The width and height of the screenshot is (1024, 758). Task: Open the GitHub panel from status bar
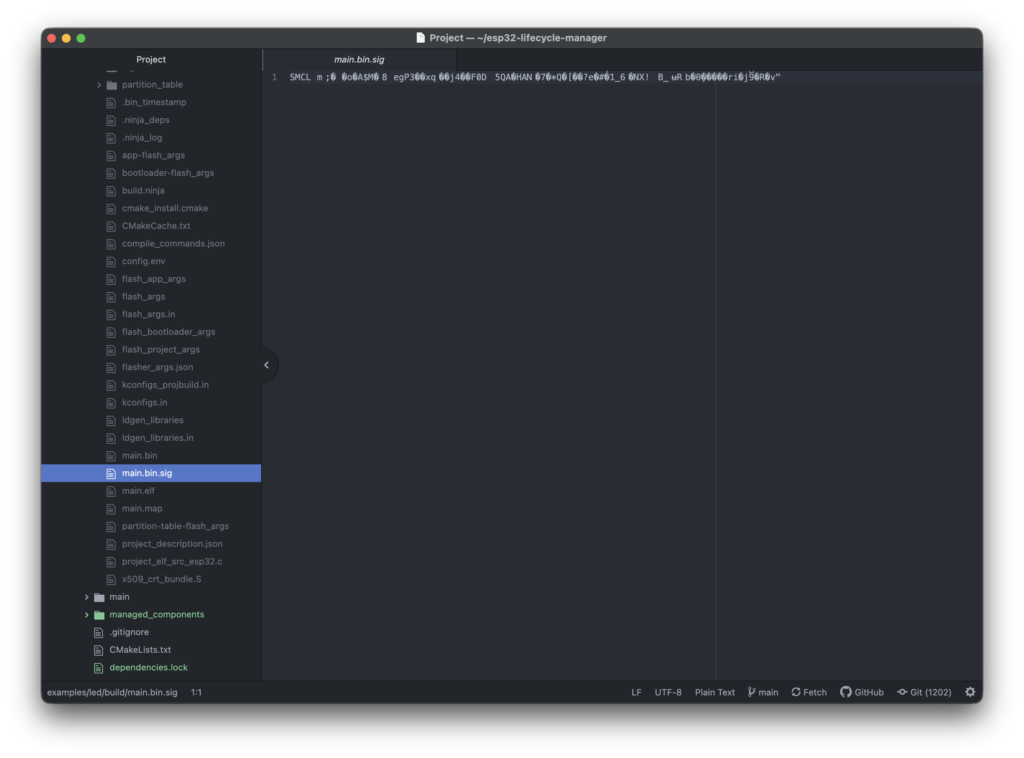click(x=861, y=692)
